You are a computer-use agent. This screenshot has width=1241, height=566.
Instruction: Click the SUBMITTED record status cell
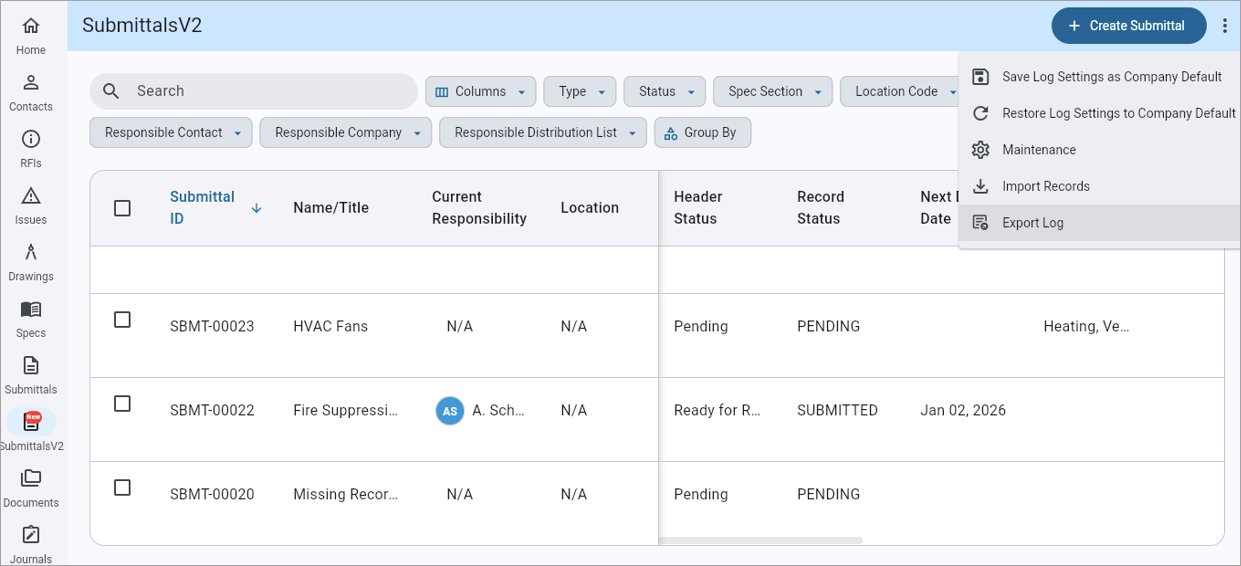838,410
